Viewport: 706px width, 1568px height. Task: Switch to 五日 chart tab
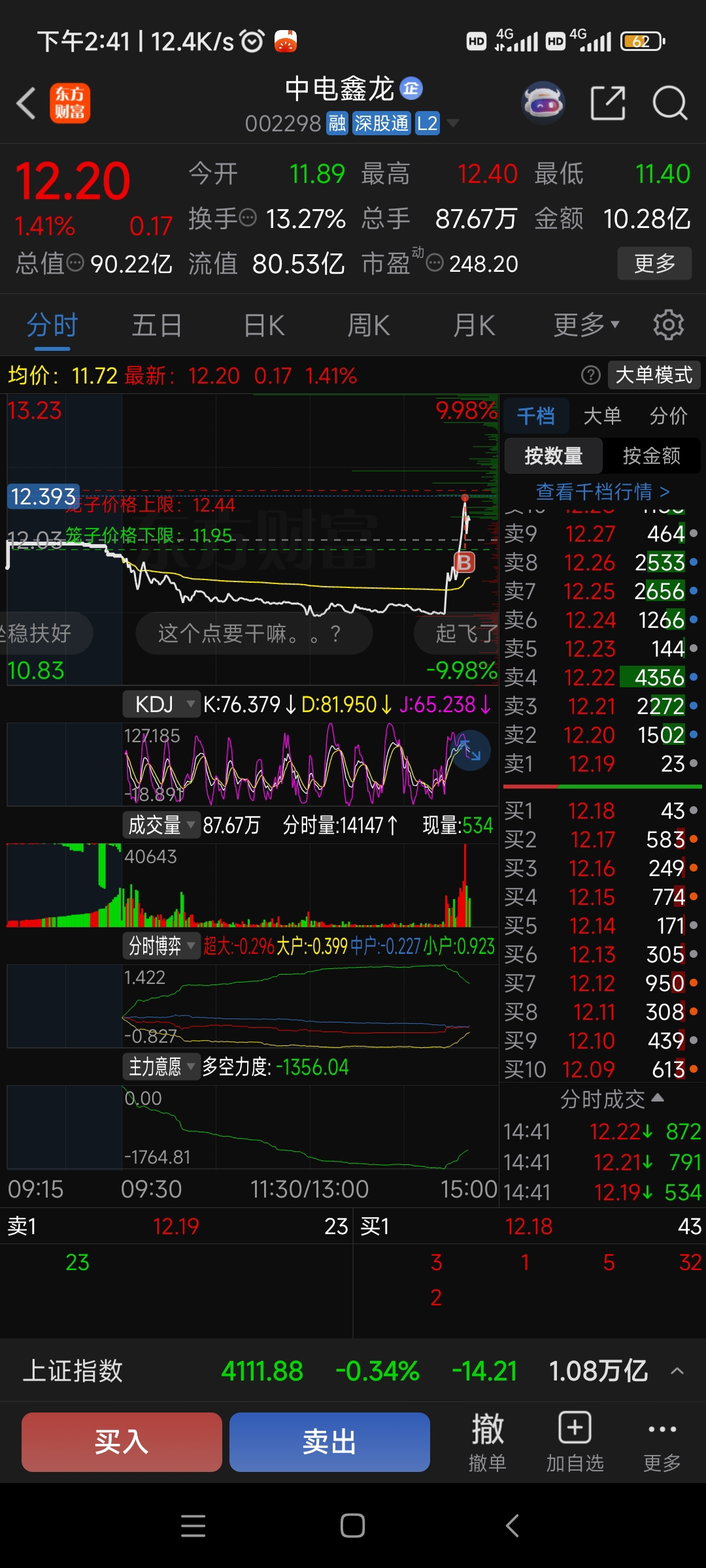pos(157,325)
